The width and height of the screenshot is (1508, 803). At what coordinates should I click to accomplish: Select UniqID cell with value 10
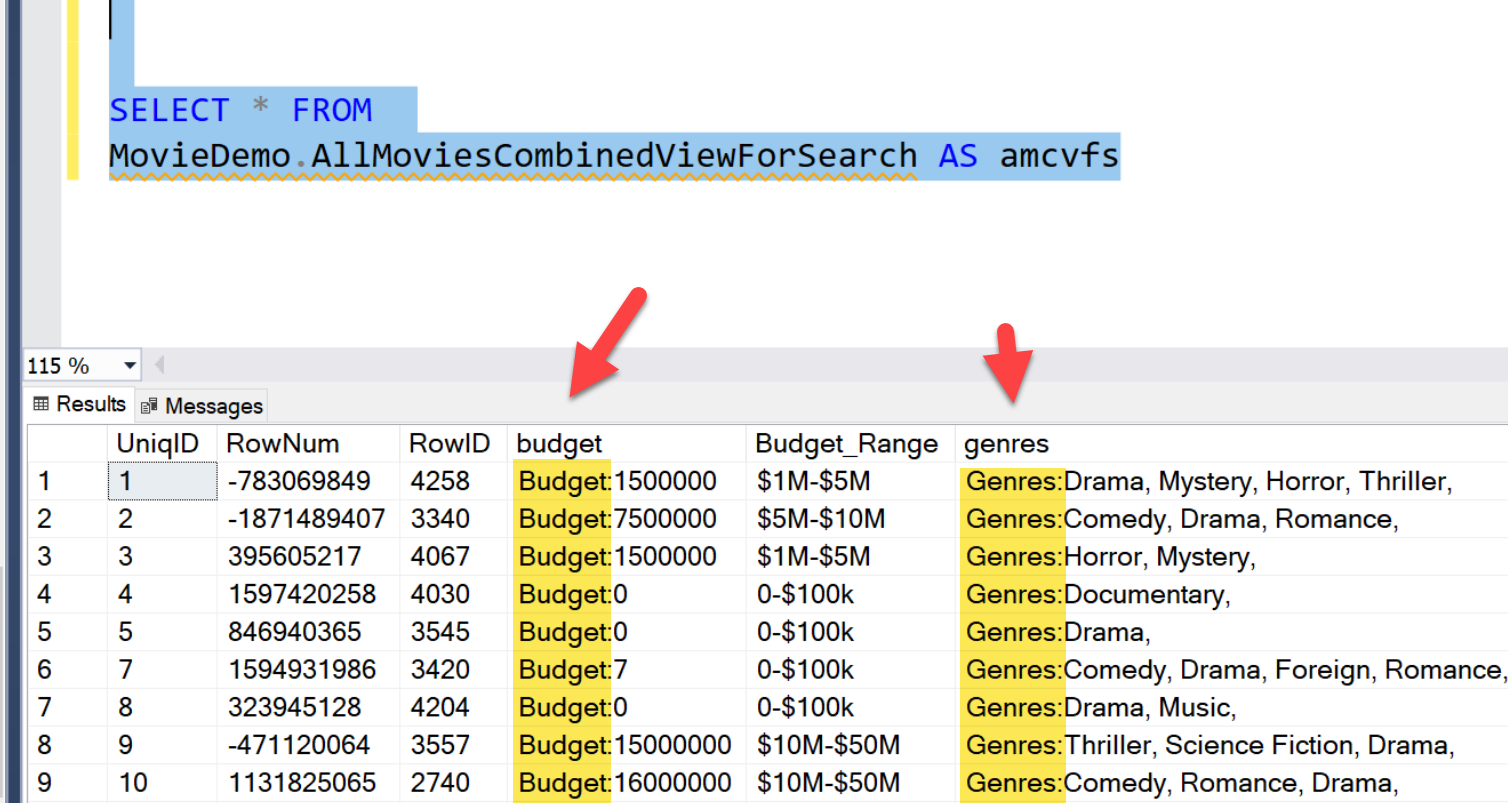tap(162, 782)
